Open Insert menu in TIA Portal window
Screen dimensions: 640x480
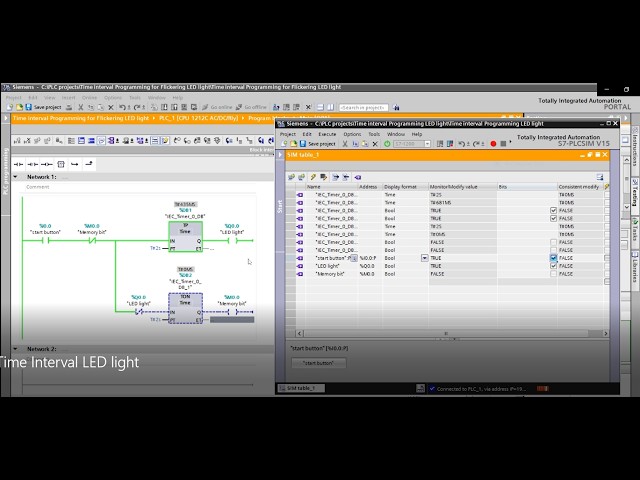tap(69, 98)
